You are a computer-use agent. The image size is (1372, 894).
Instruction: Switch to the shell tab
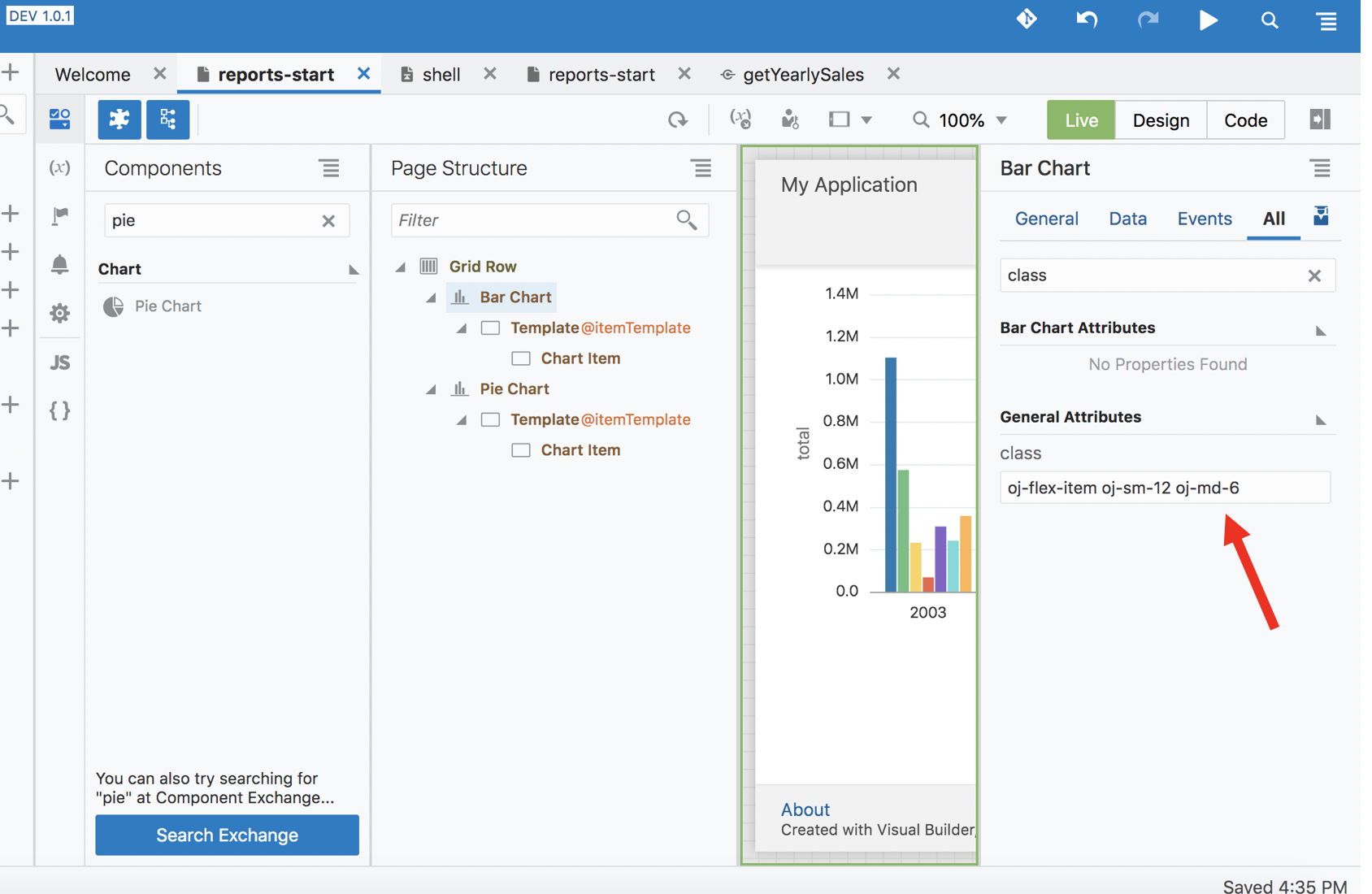(441, 75)
